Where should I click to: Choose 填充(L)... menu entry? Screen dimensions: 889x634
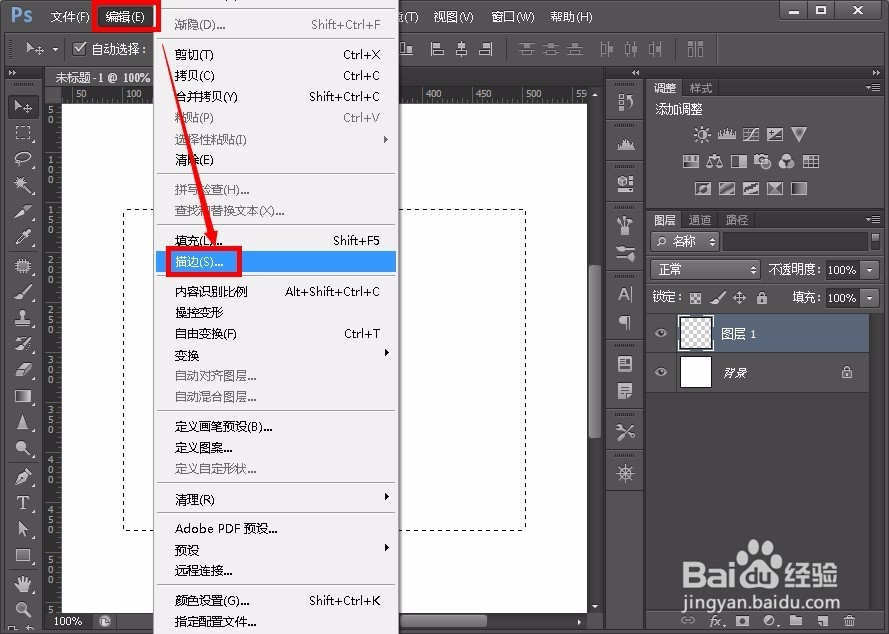(276, 241)
